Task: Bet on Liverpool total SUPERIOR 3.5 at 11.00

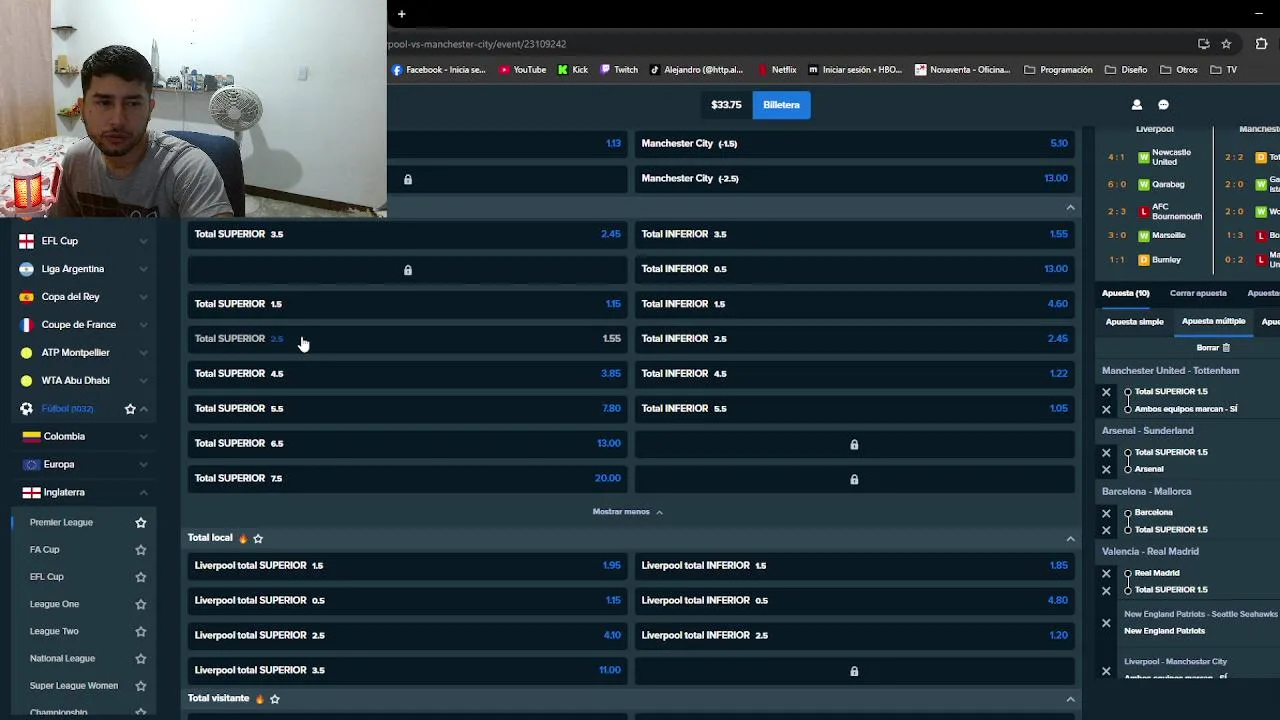Action: coord(407,670)
